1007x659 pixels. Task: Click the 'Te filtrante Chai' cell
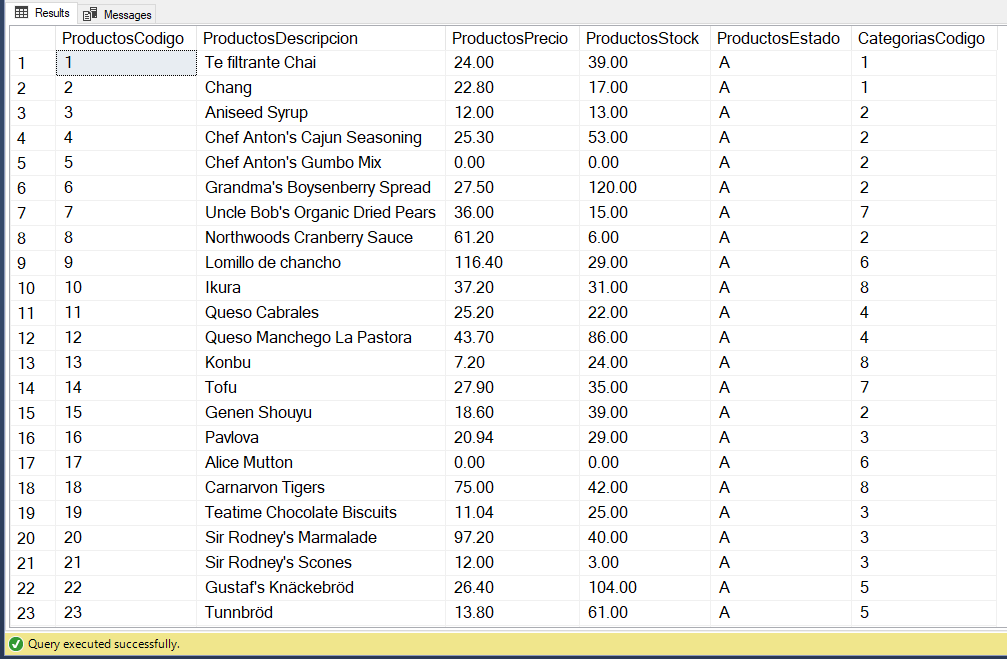(321, 63)
